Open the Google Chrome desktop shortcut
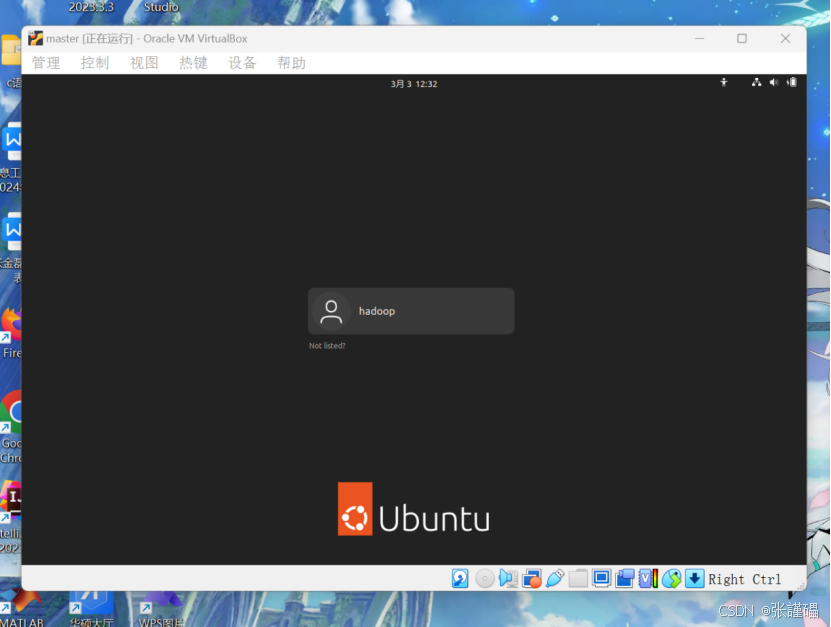Image resolution: width=831 pixels, height=627 pixels. tap(11, 427)
